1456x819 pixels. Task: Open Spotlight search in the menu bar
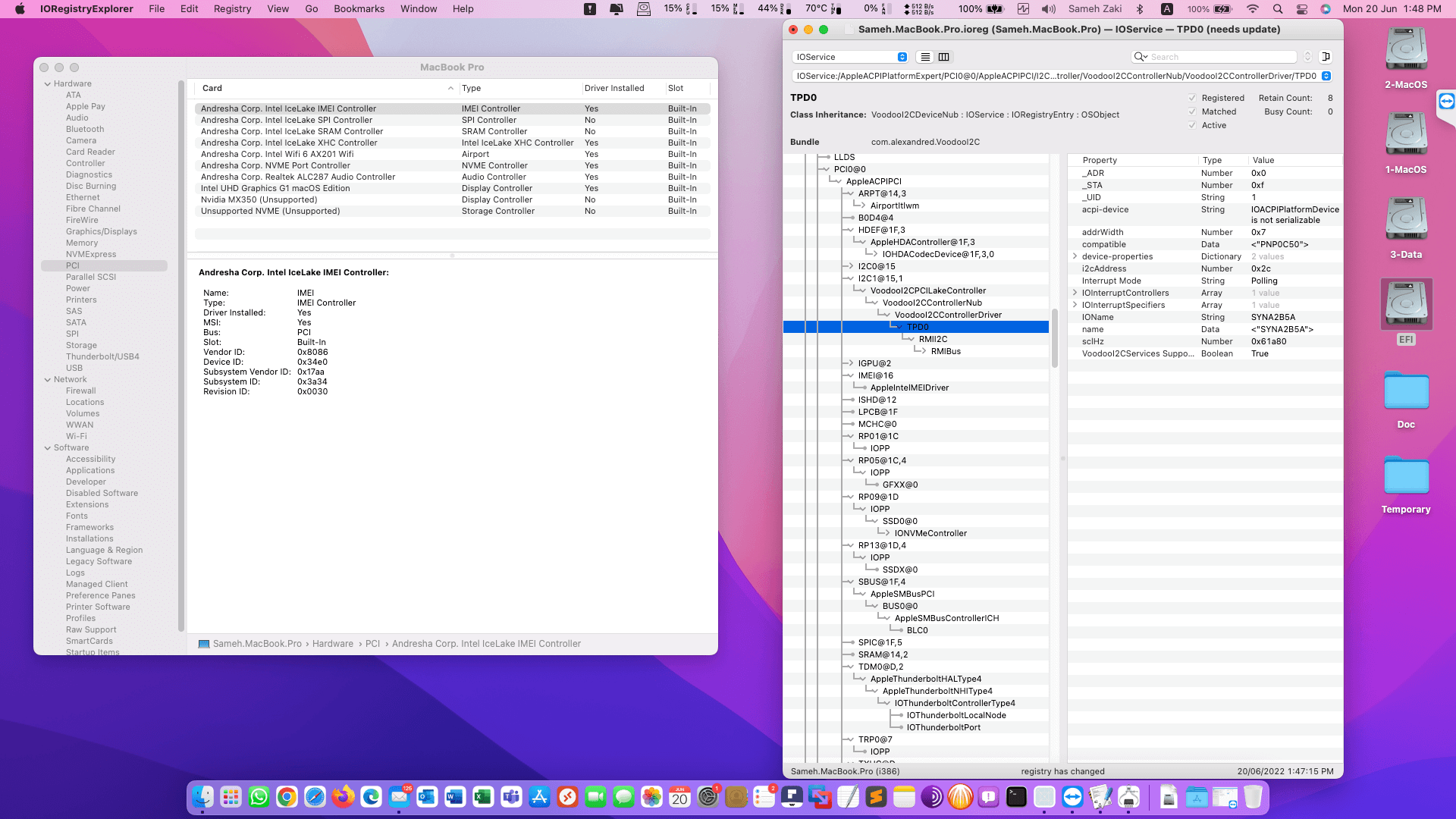tap(1278, 9)
